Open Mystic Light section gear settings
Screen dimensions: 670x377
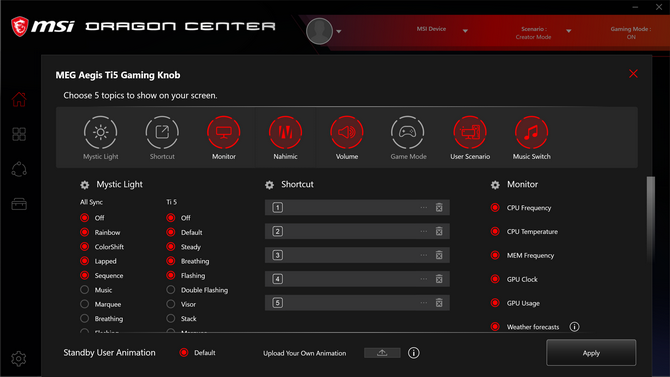point(85,185)
